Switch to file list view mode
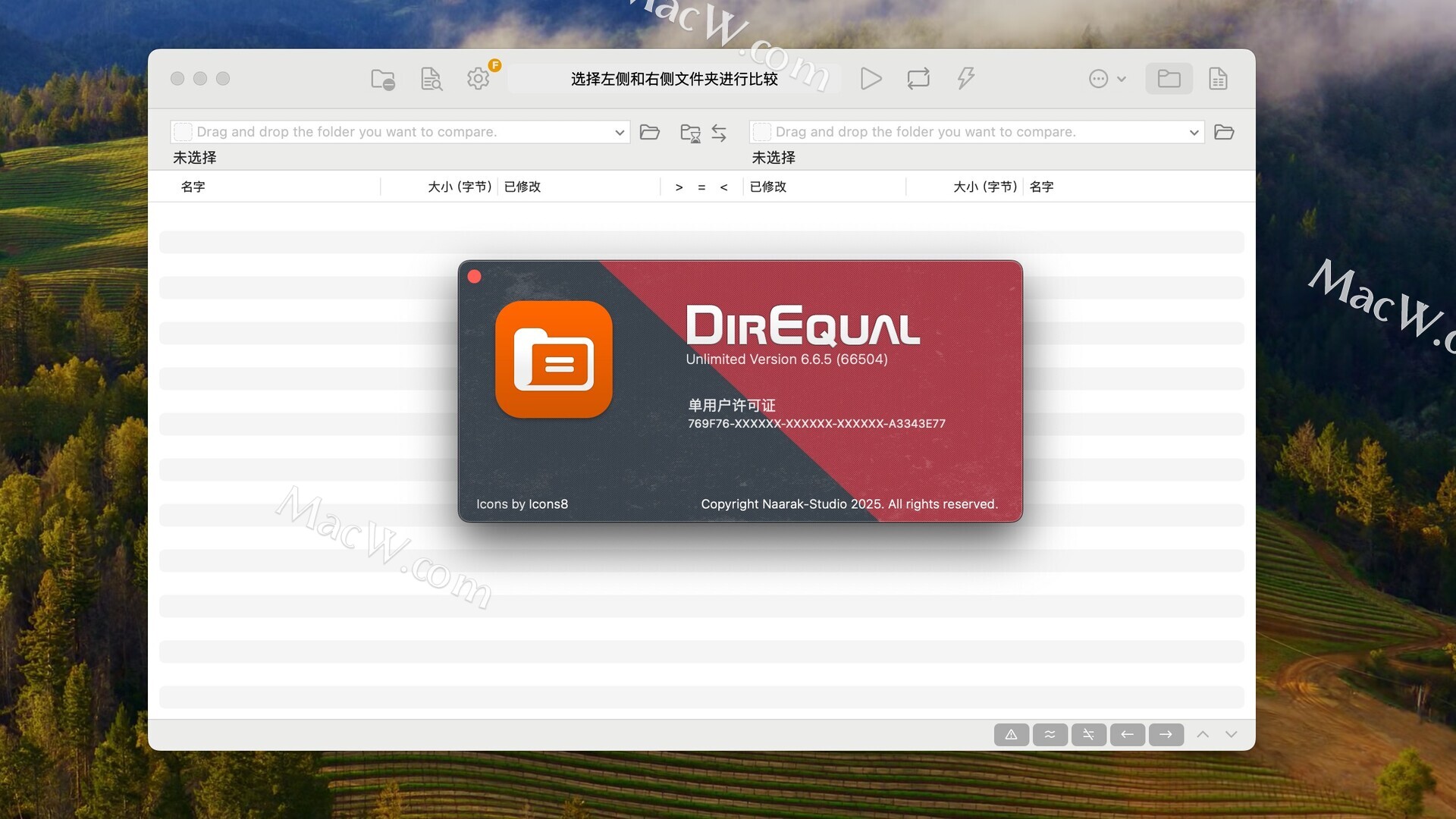The image size is (1456, 819). [x=1218, y=79]
